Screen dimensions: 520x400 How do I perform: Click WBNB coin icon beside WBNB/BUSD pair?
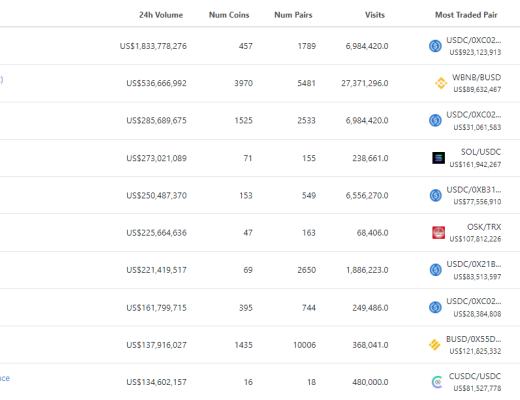441,83
